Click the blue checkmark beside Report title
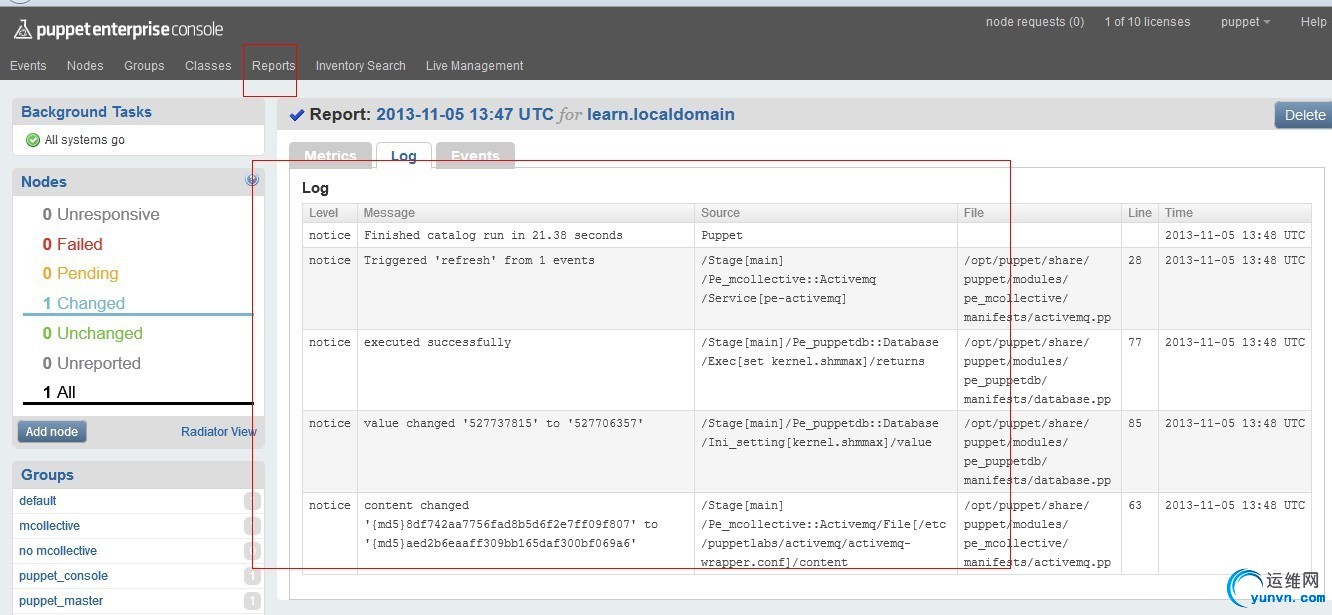This screenshot has height=615, width=1332. pos(297,115)
